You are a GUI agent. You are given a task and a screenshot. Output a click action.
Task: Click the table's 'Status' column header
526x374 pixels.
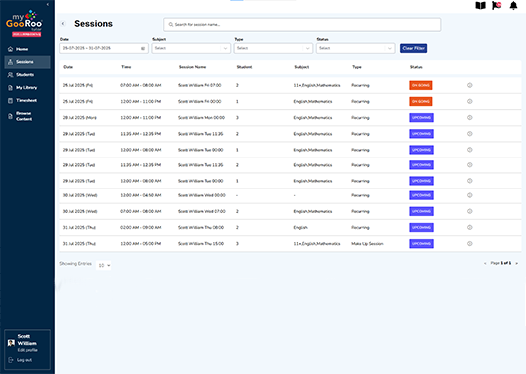click(x=416, y=67)
